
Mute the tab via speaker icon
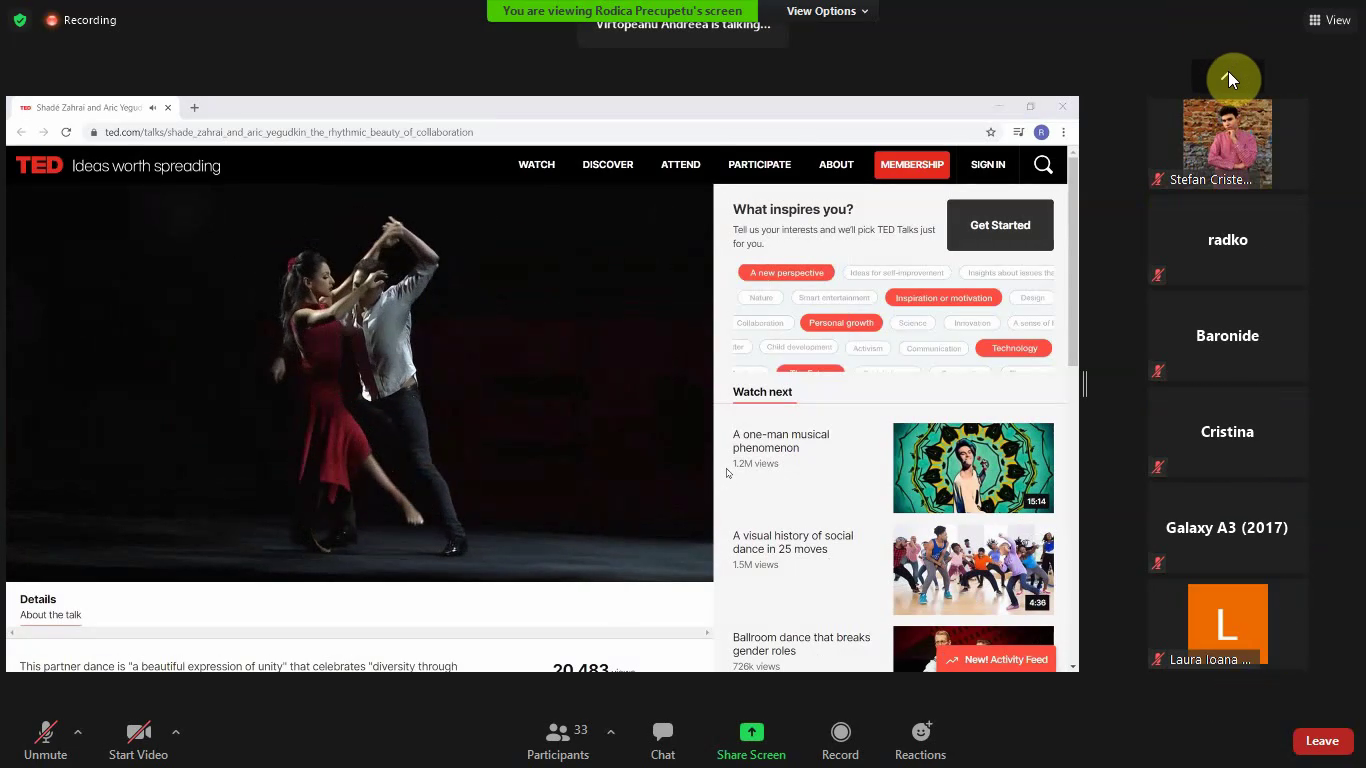[x=152, y=108]
